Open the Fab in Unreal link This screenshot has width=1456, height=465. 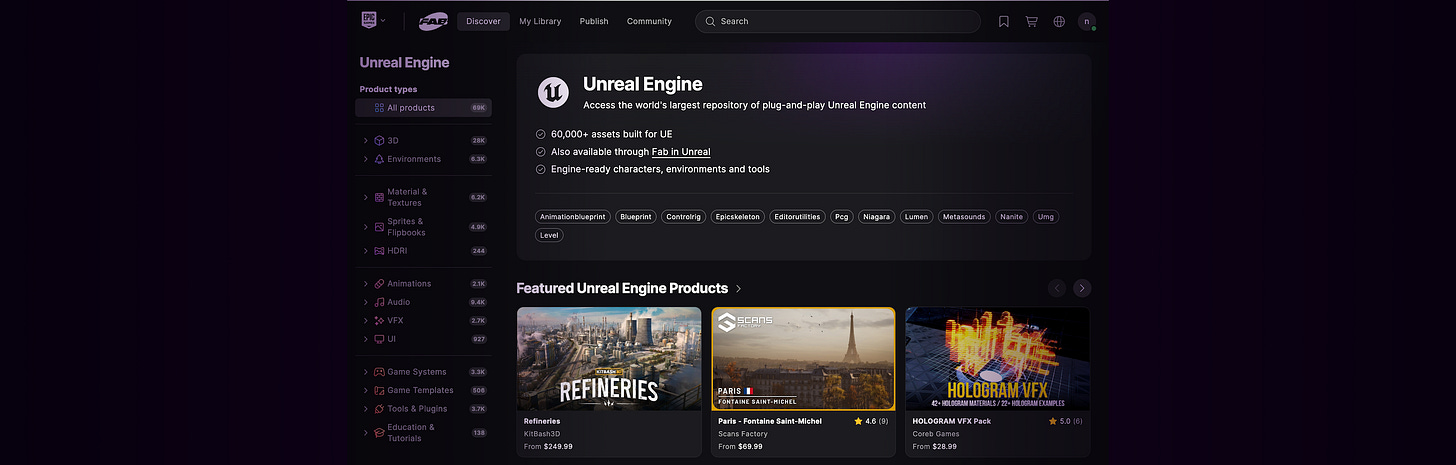tap(681, 152)
